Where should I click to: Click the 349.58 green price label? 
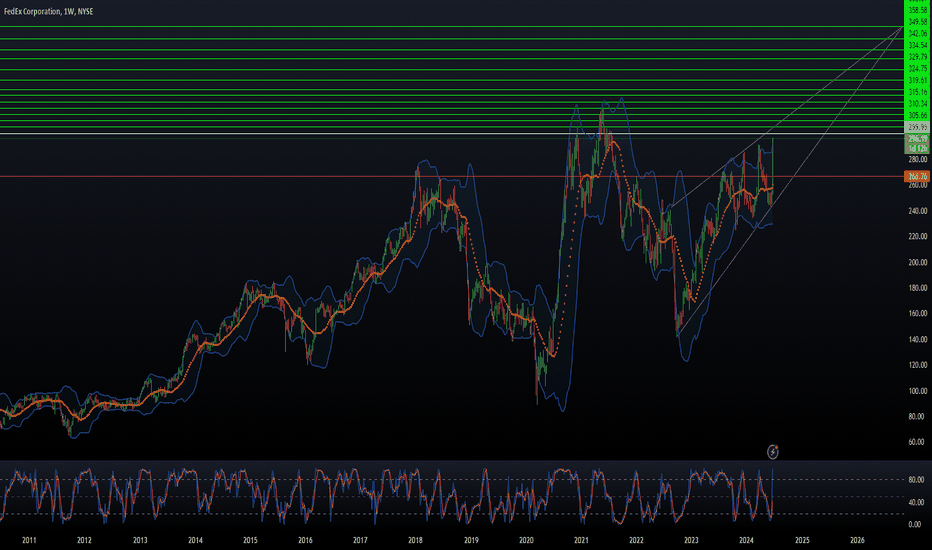[x=918, y=22]
